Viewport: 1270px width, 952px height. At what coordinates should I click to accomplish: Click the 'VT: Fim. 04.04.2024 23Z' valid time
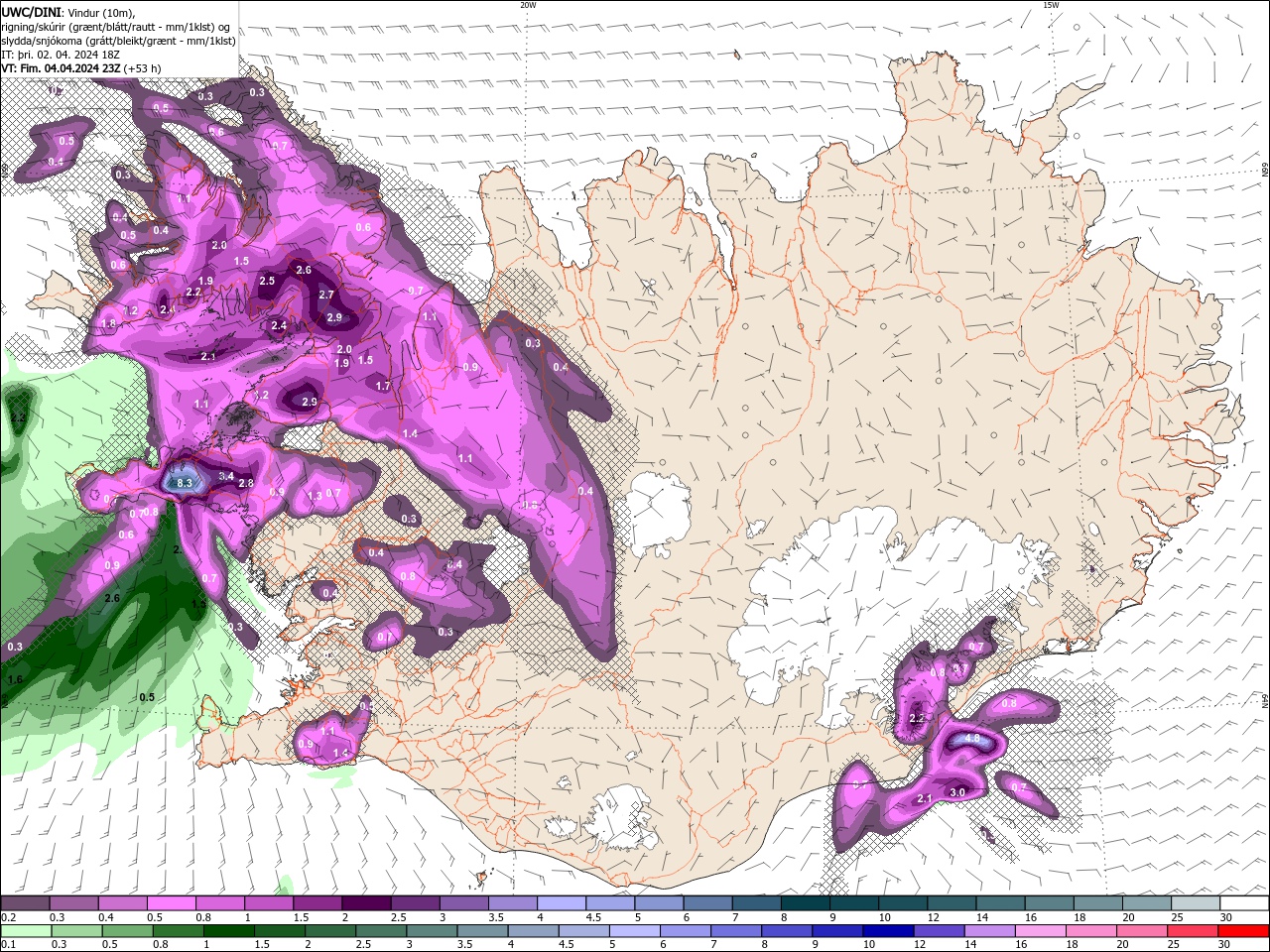click(x=61, y=68)
